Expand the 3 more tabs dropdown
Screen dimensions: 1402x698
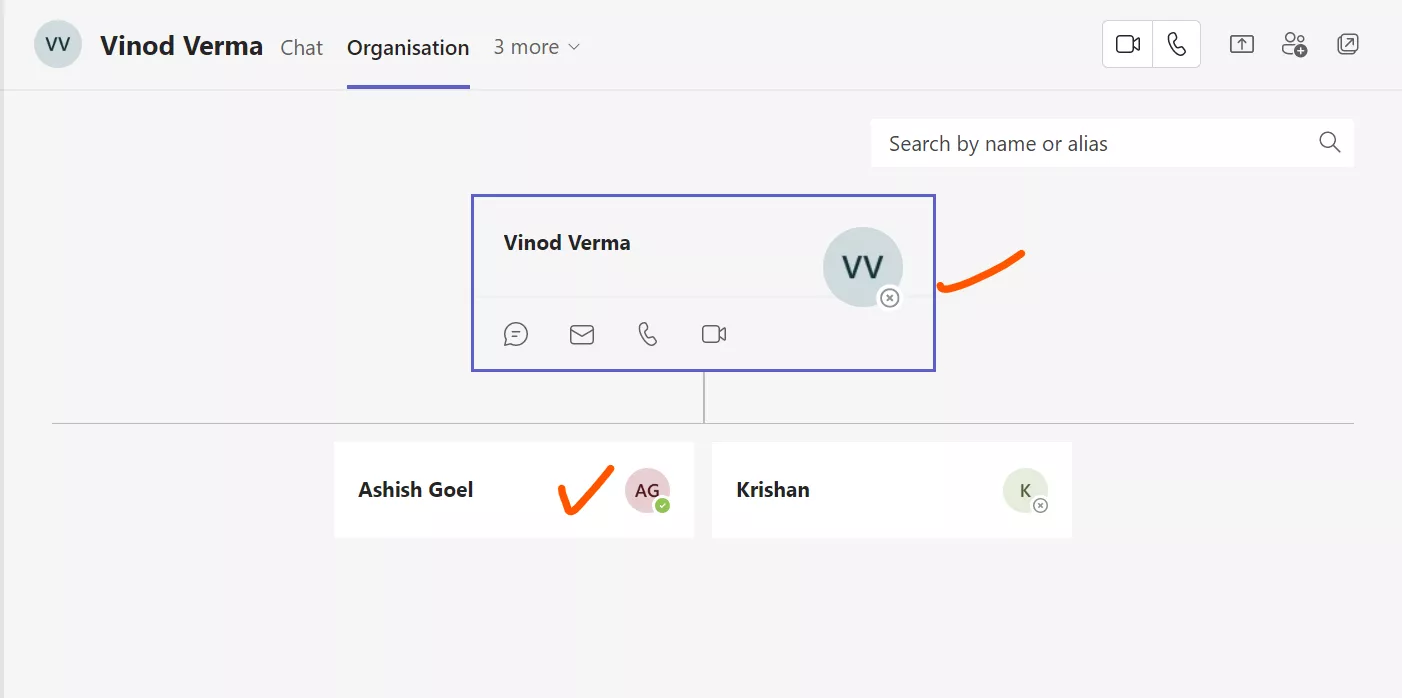(536, 47)
